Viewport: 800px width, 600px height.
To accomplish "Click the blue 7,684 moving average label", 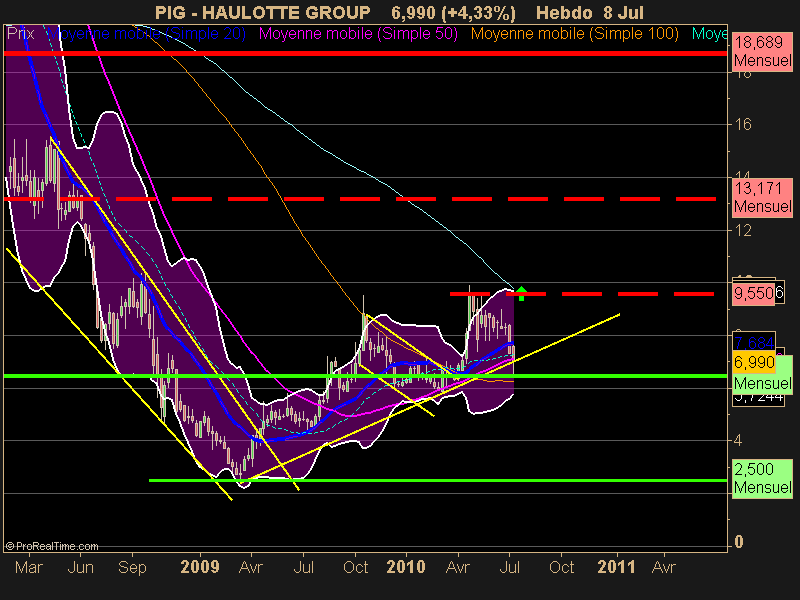I will (x=754, y=342).
